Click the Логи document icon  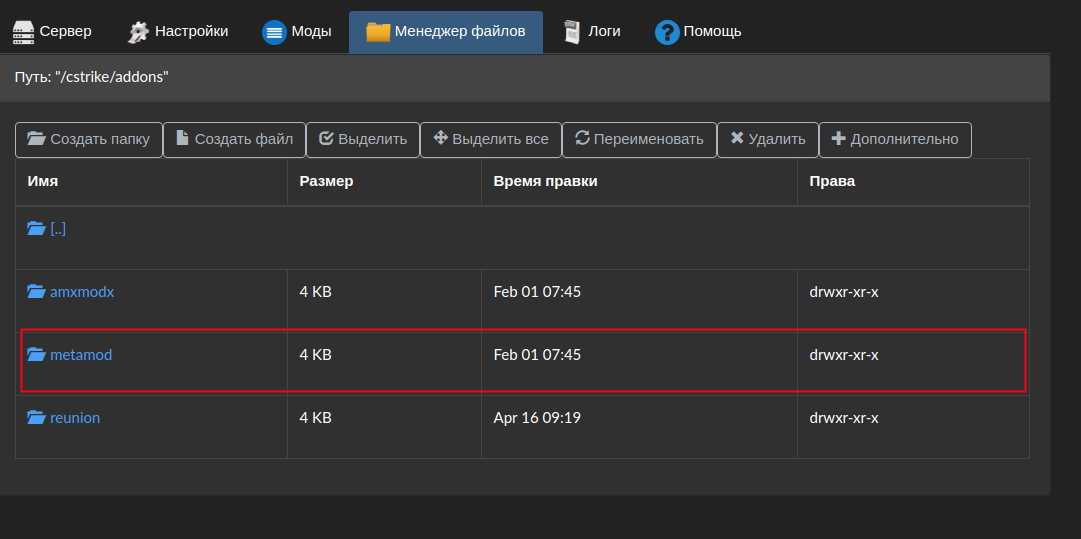pyautogui.click(x=572, y=32)
